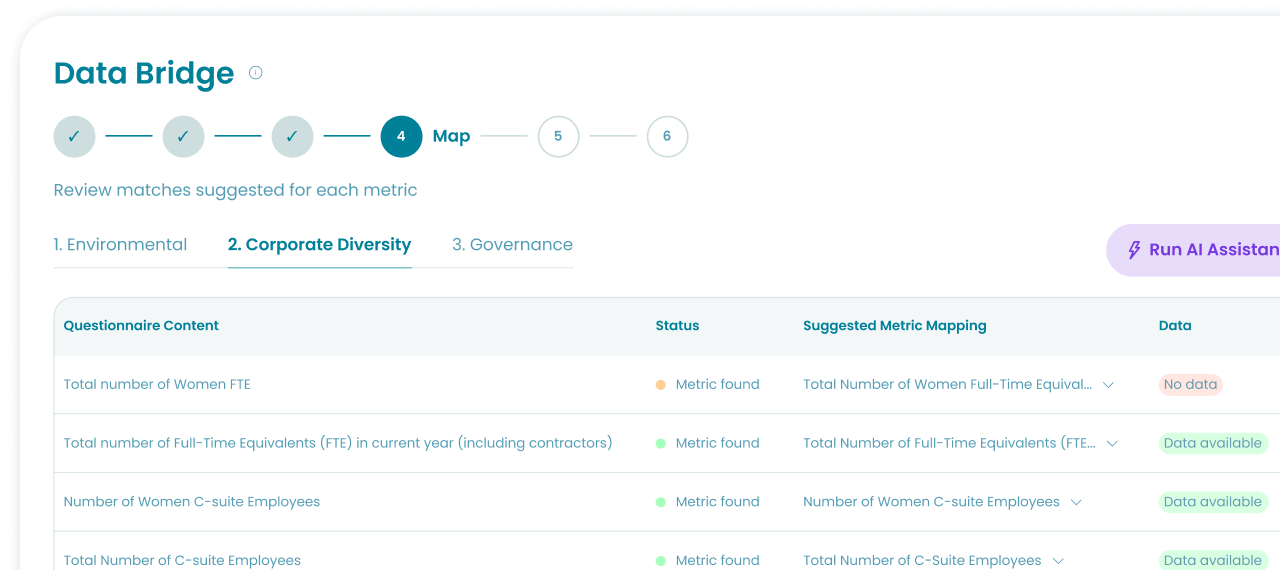
Task: Click Data available badge for Women C-suite row
Action: pyautogui.click(x=1213, y=502)
